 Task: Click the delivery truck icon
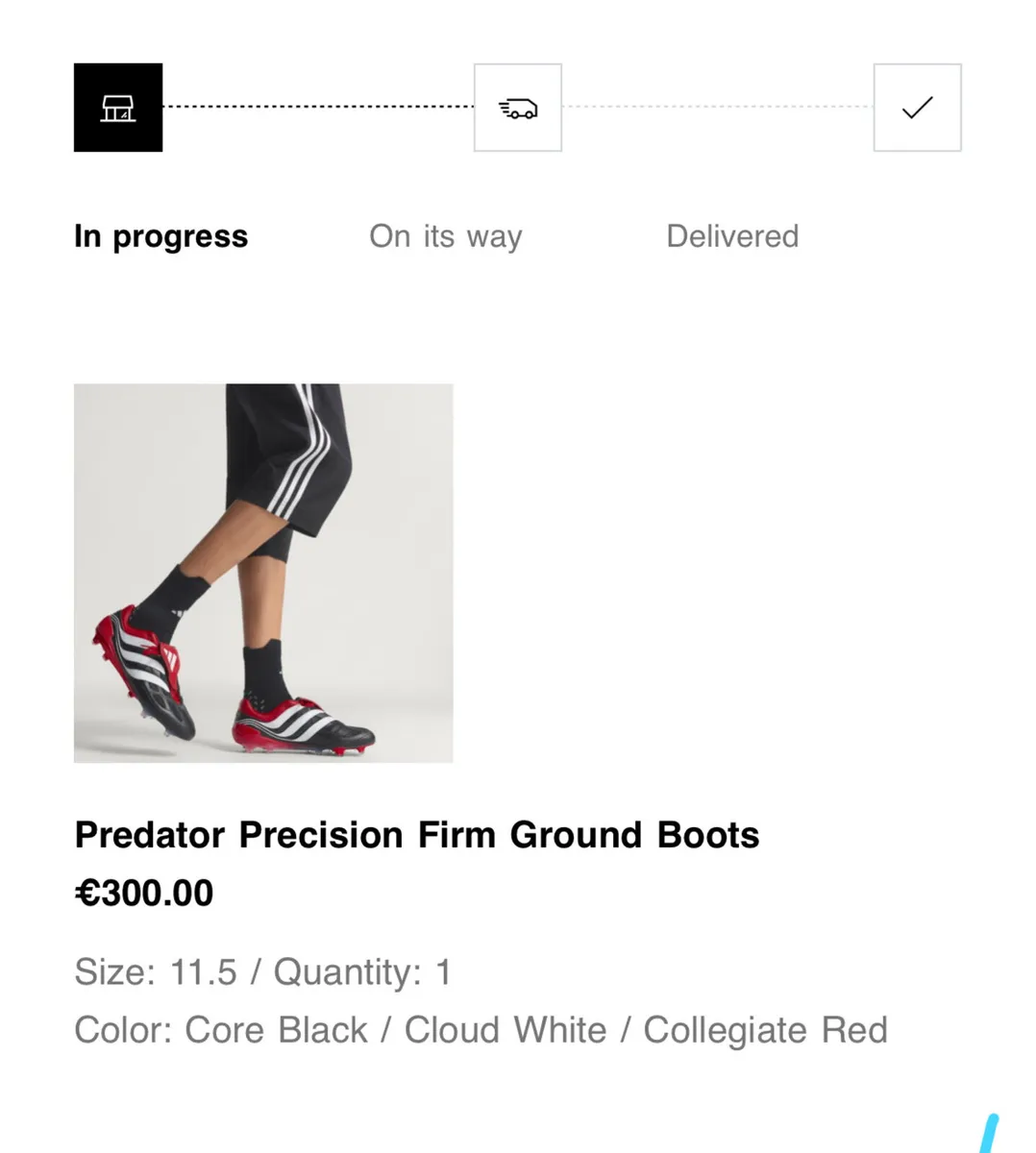click(517, 108)
